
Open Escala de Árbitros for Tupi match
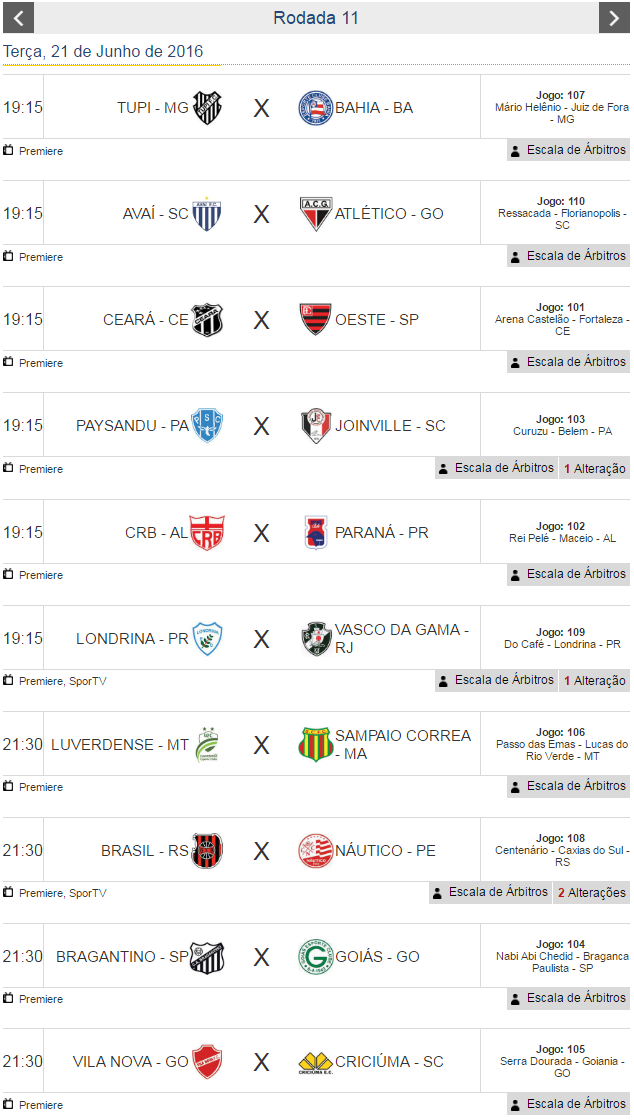tap(568, 150)
